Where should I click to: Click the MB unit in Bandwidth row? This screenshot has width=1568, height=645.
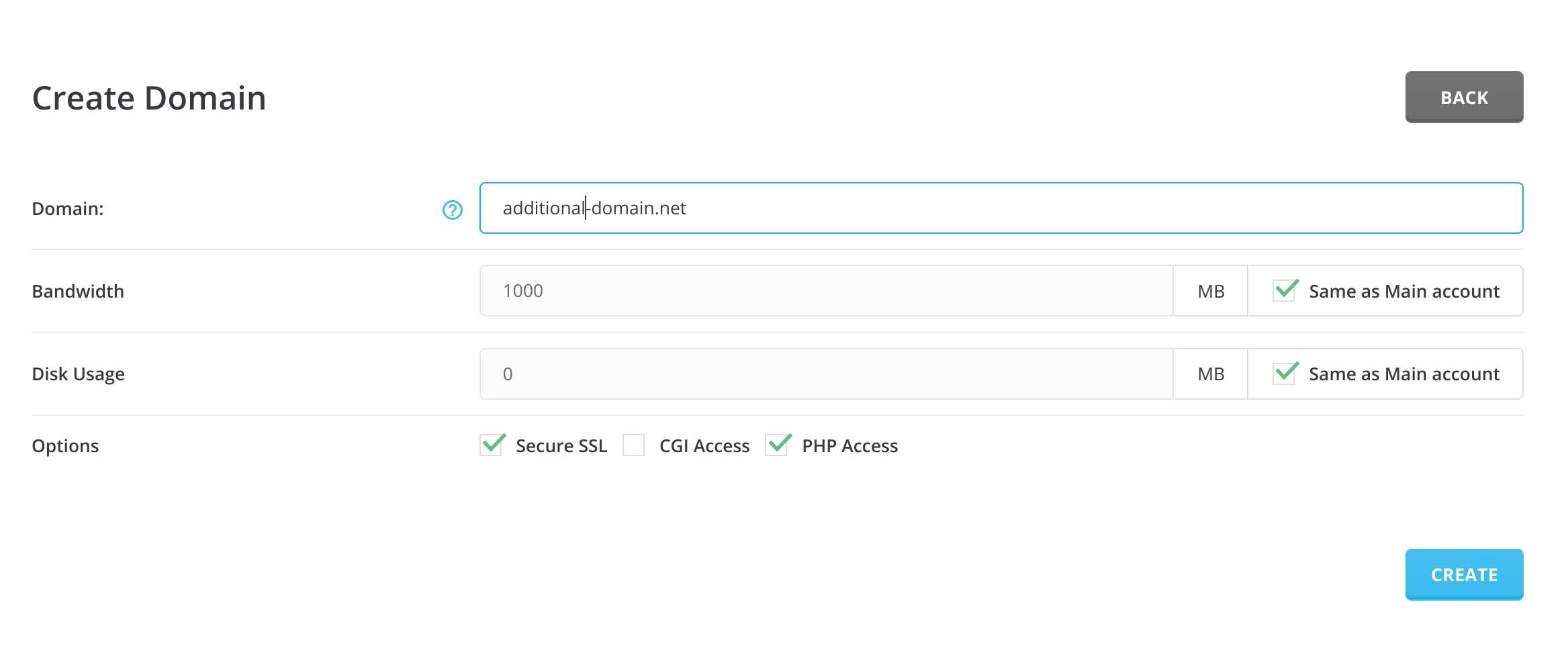1210,291
